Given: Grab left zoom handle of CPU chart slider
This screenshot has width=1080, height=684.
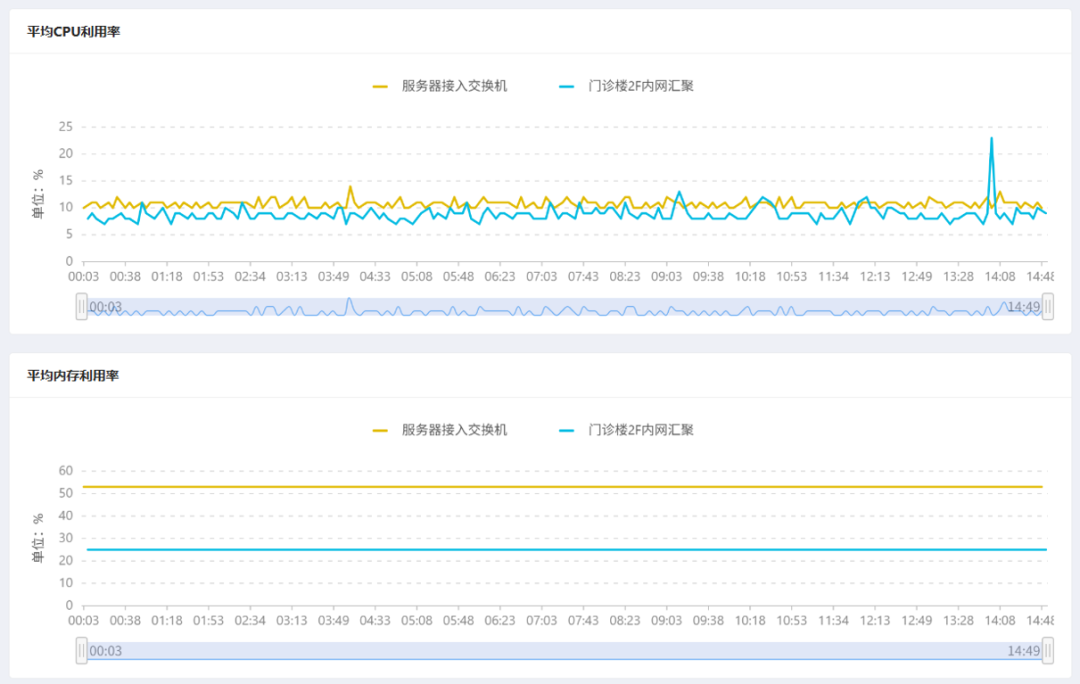Looking at the screenshot, I should pyautogui.click(x=81, y=307).
